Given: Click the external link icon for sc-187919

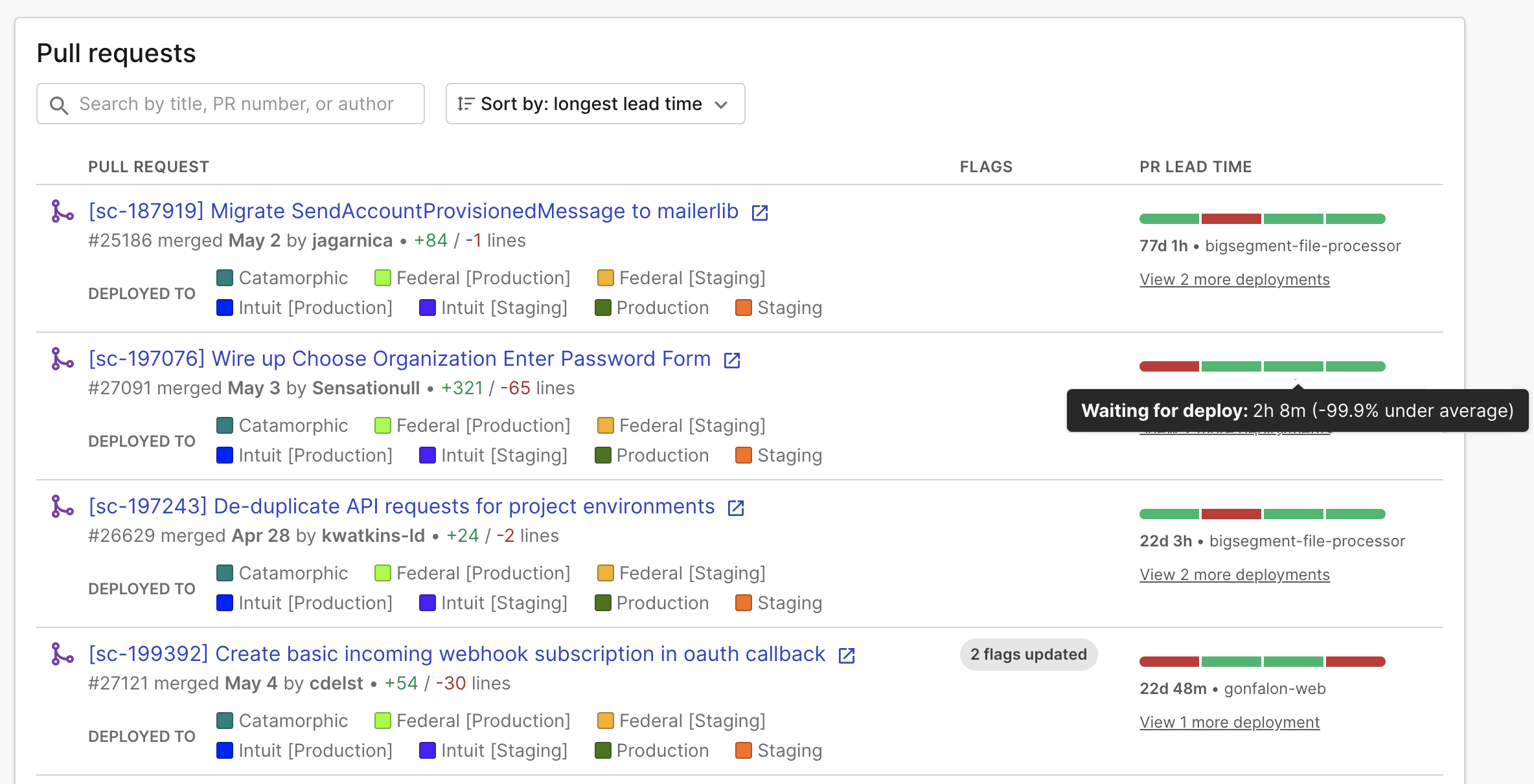Looking at the screenshot, I should [x=759, y=212].
